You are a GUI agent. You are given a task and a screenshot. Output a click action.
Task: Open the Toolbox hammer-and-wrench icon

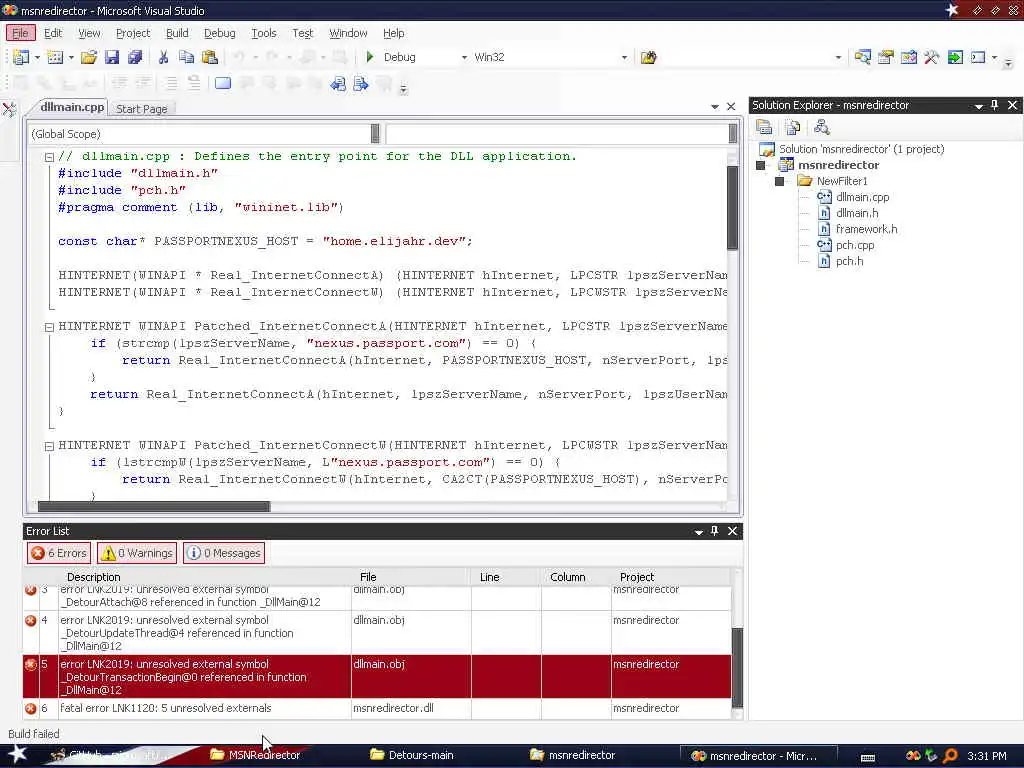[x=932, y=57]
